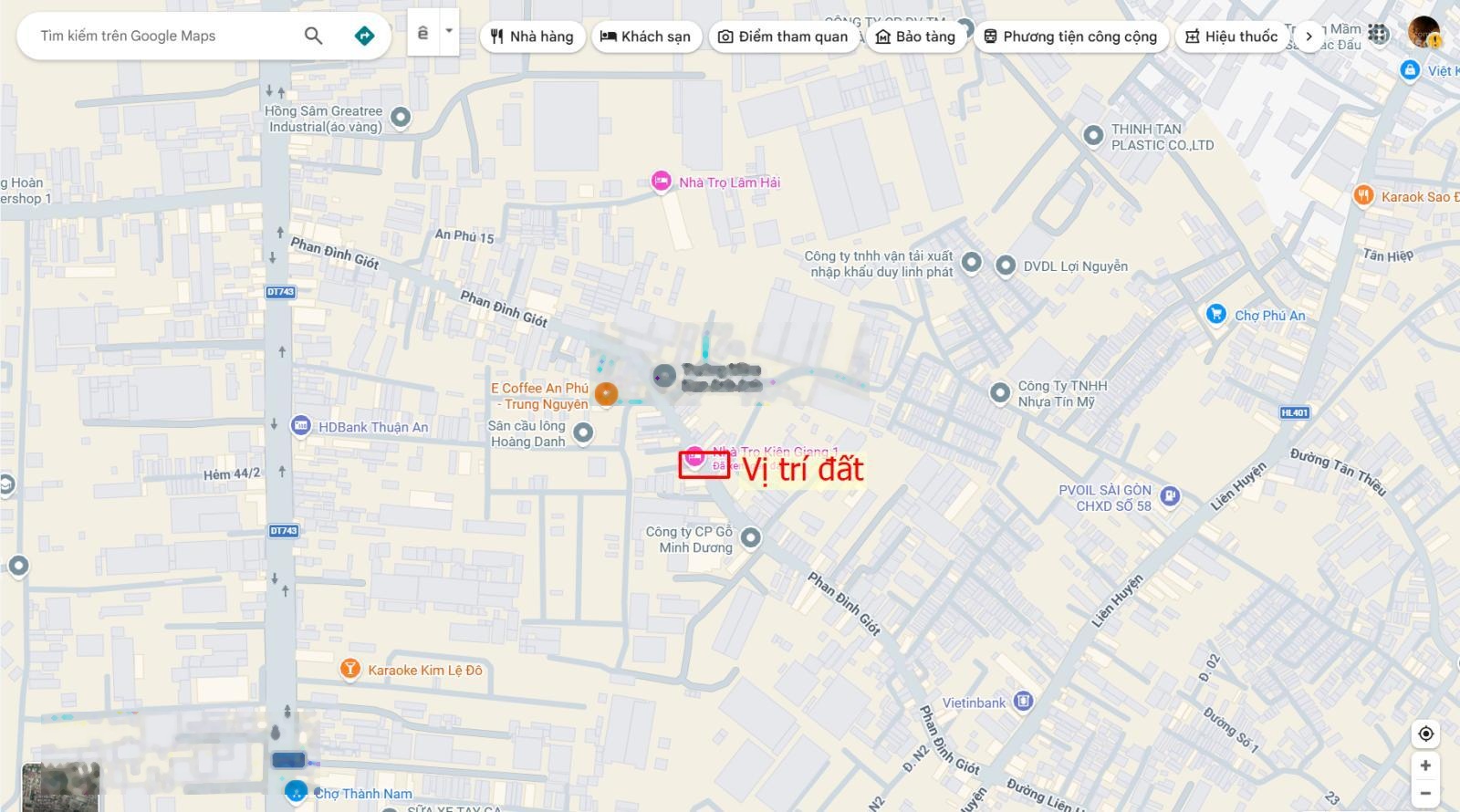1460x812 pixels.
Task: Open the Nhà Trọ Lâm Hải pin
Action: pos(661,182)
